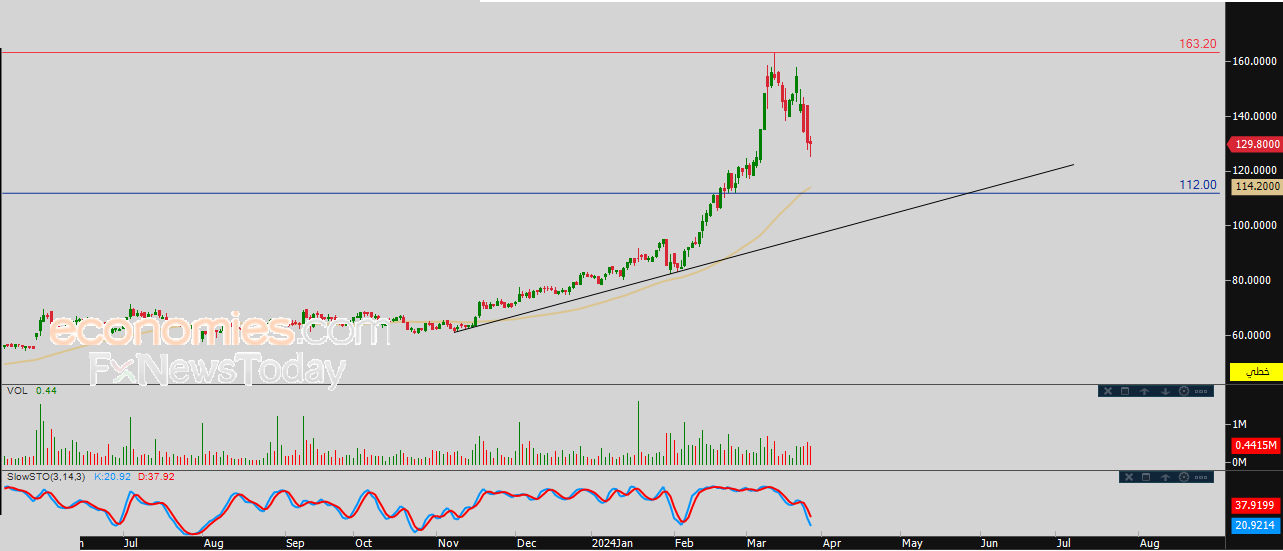Click the 114.2000 moving average tag
Image resolution: width=1283 pixels, height=551 pixels.
tap(1257, 186)
